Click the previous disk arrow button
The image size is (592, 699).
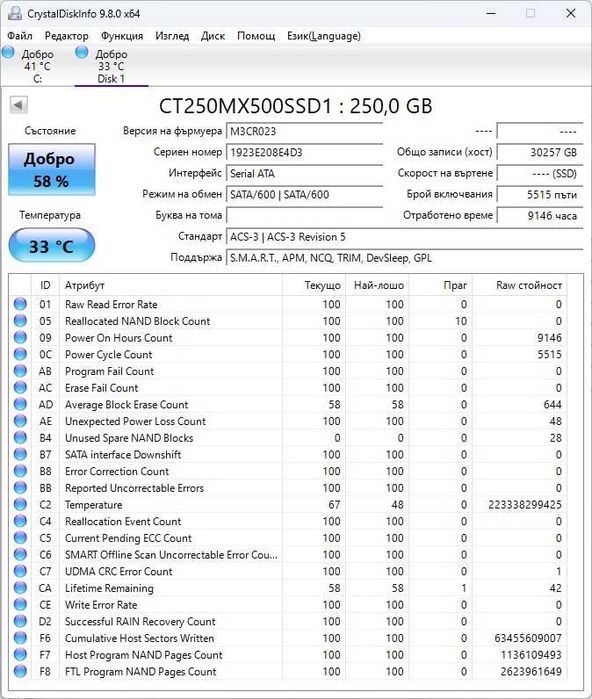click(18, 105)
